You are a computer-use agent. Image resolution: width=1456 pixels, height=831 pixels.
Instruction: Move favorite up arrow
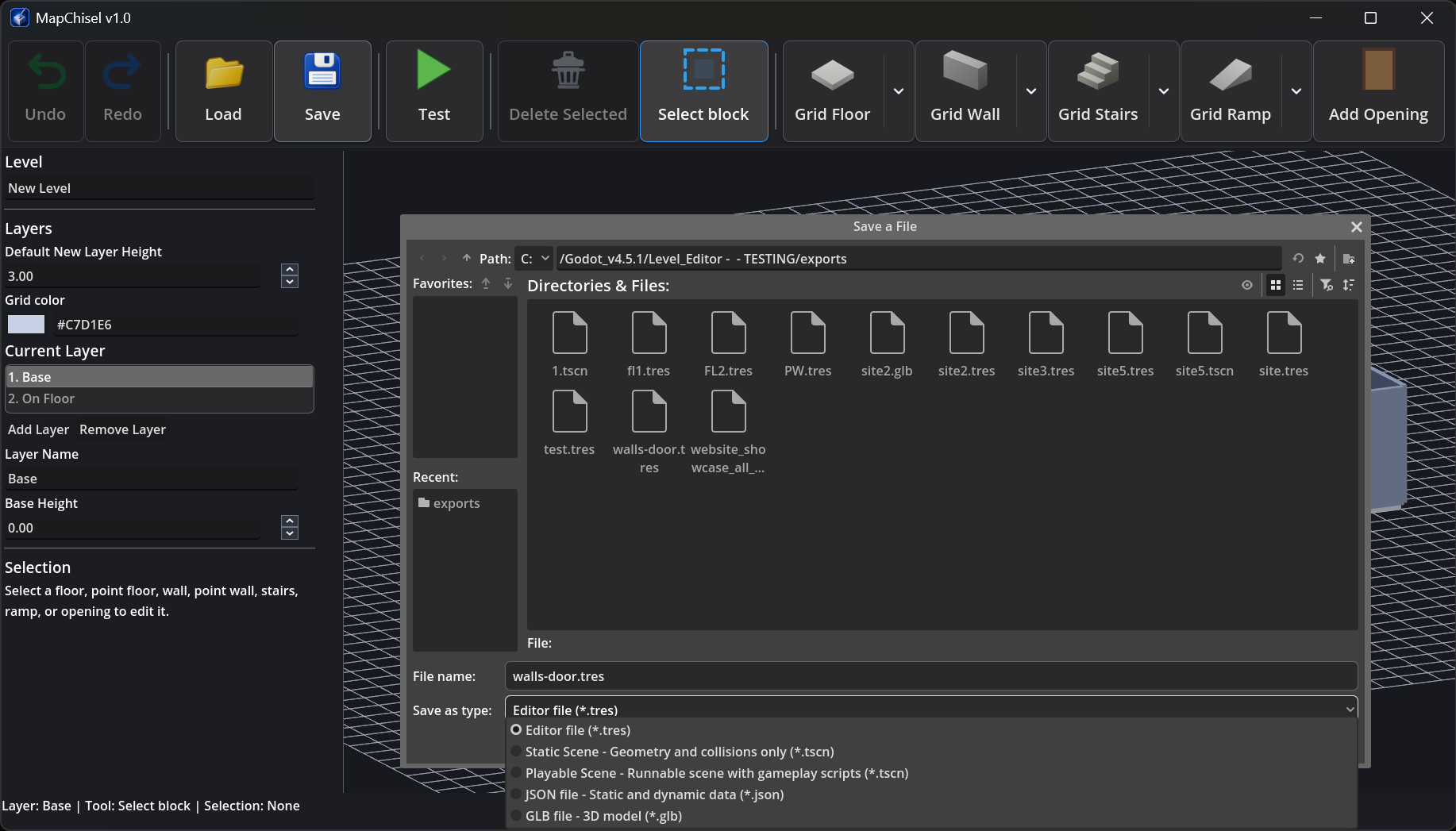click(x=486, y=283)
